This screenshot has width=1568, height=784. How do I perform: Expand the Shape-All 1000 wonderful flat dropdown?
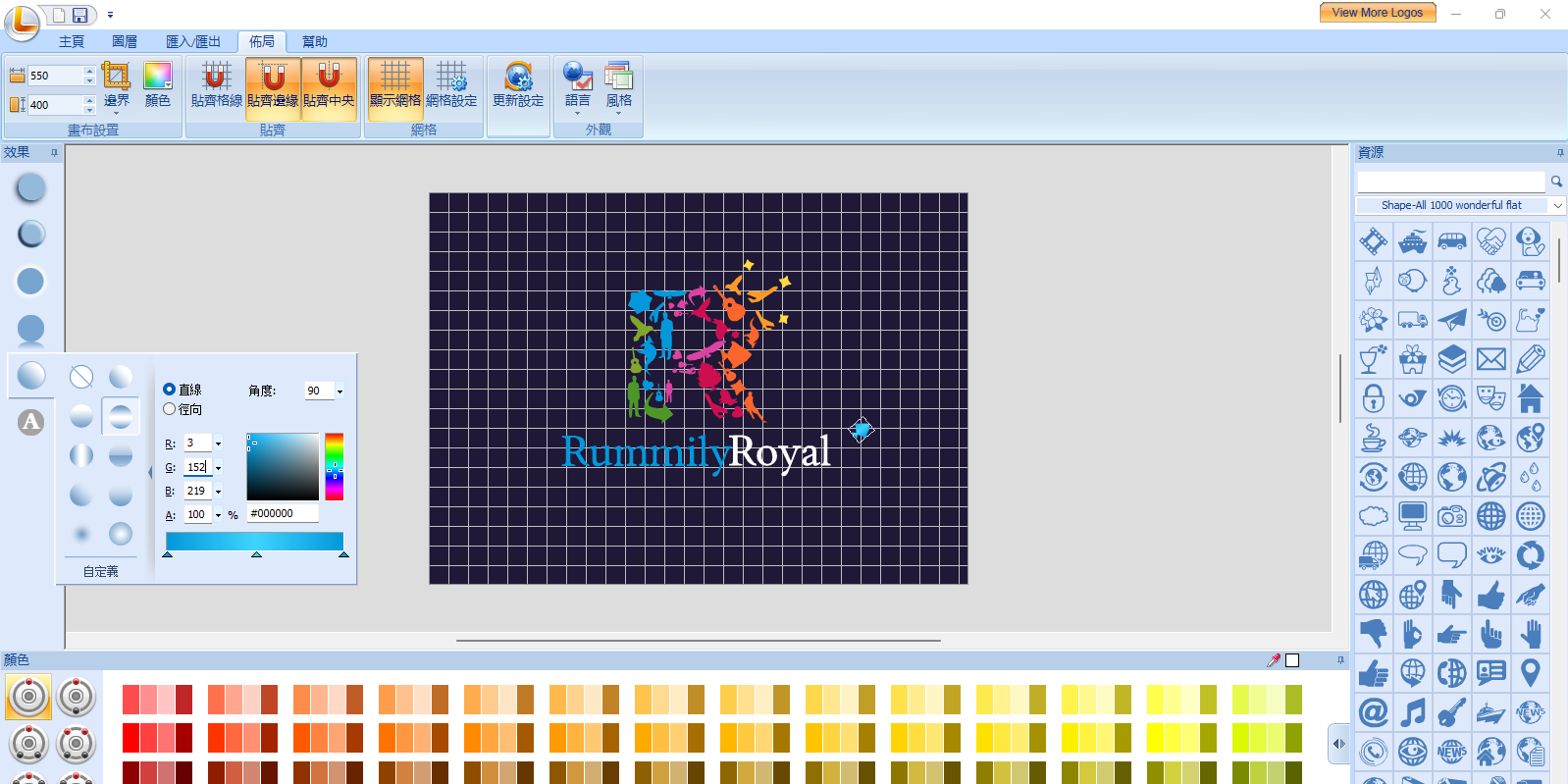[x=1557, y=205]
